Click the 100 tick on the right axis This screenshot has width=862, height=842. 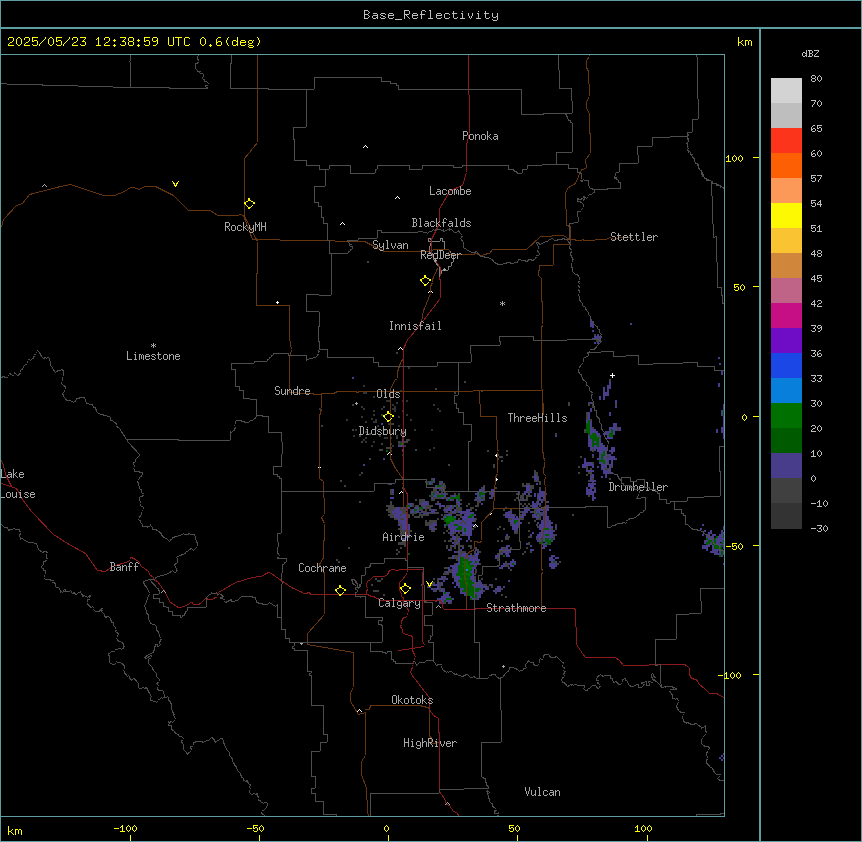pyautogui.click(x=734, y=158)
